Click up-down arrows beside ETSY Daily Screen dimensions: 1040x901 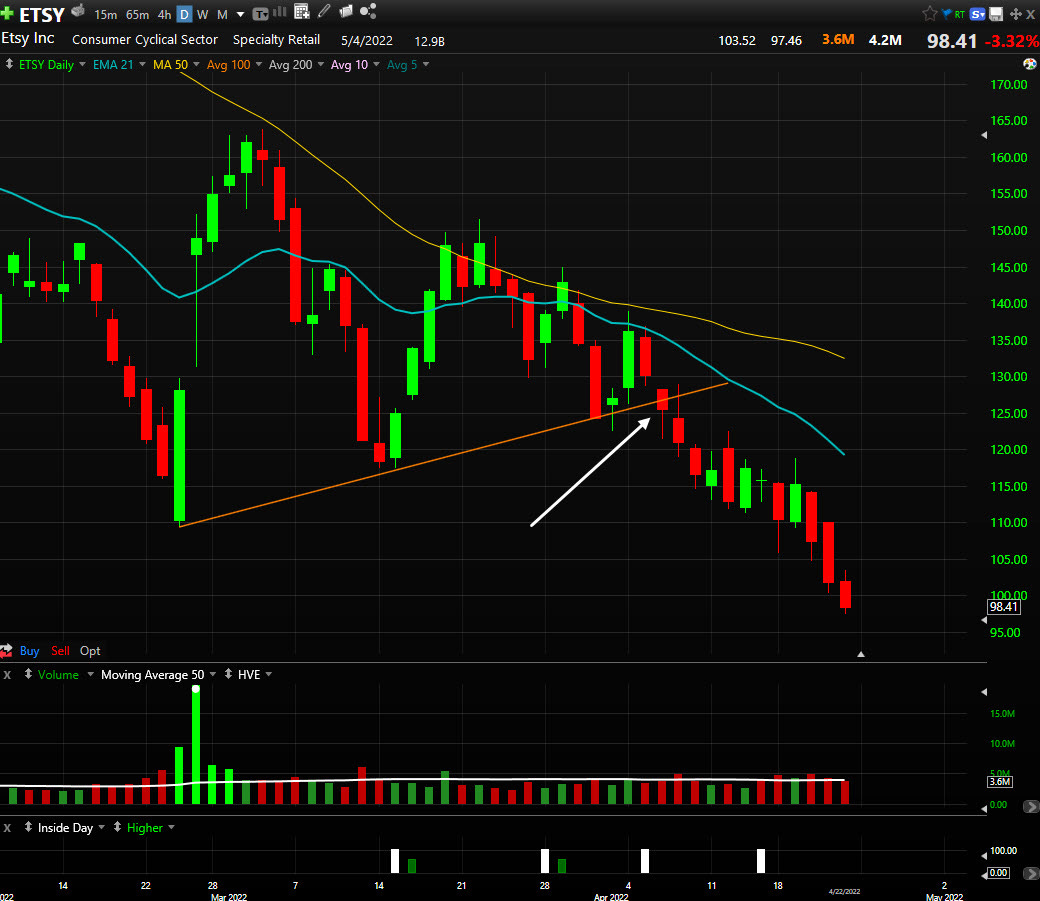point(9,64)
